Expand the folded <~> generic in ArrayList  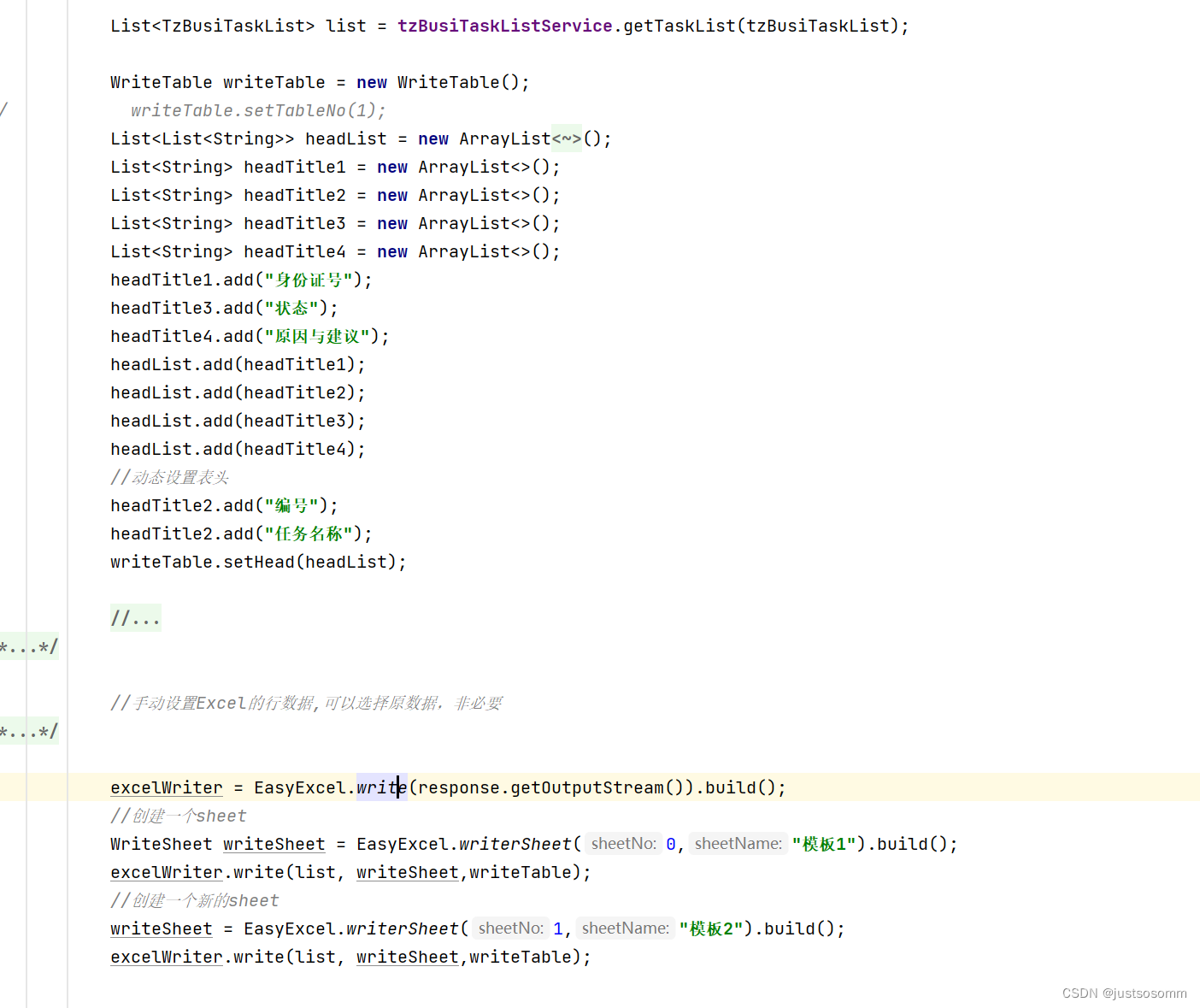(567, 139)
